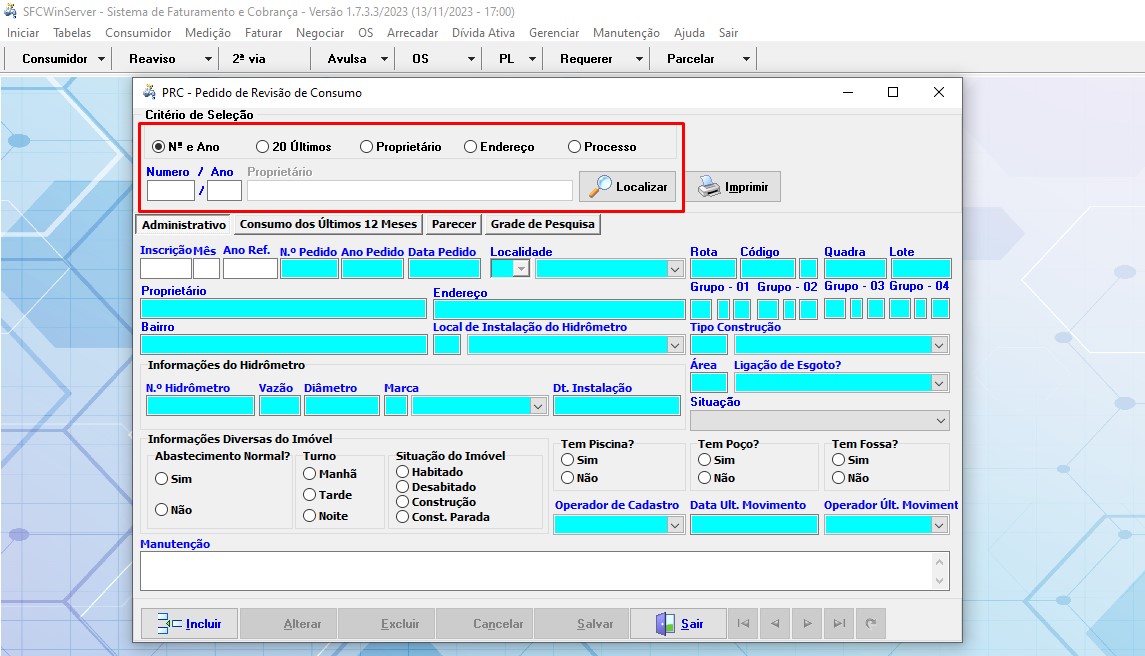
Task: Go to first record navigation arrow
Action: tap(743, 623)
